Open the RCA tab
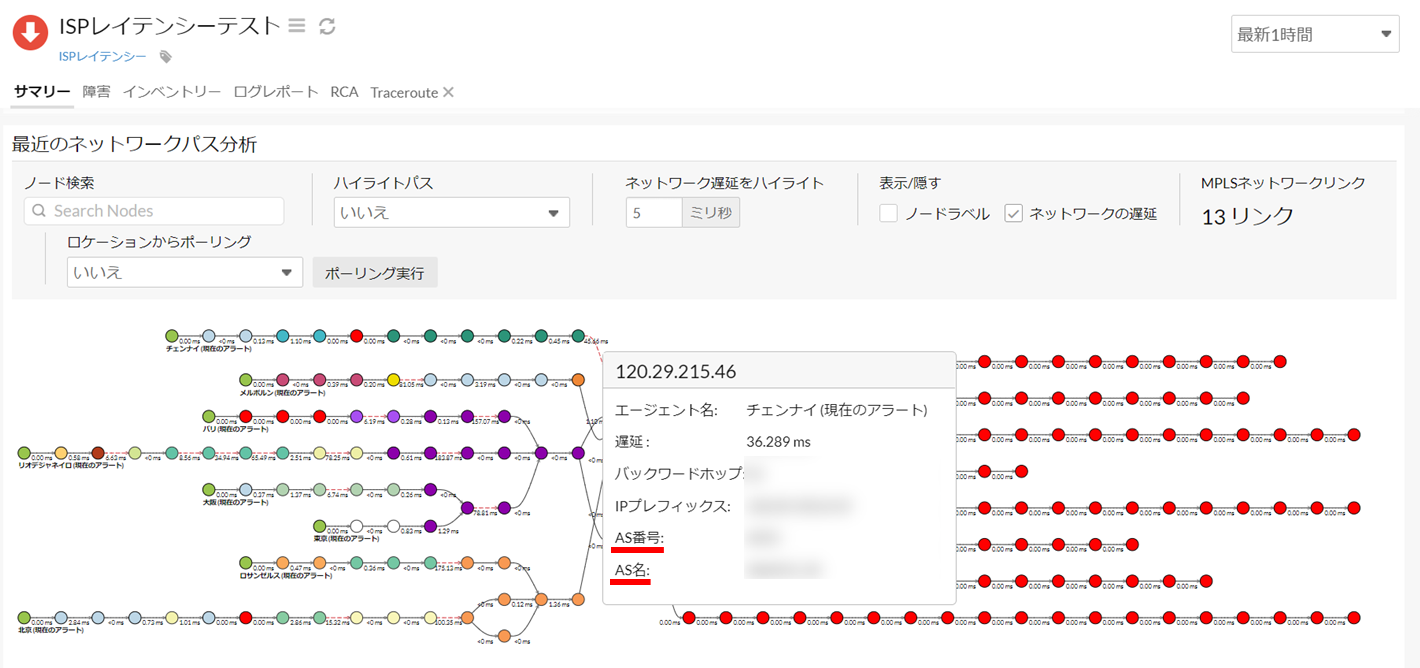The width and height of the screenshot is (1420, 668). coord(344,92)
